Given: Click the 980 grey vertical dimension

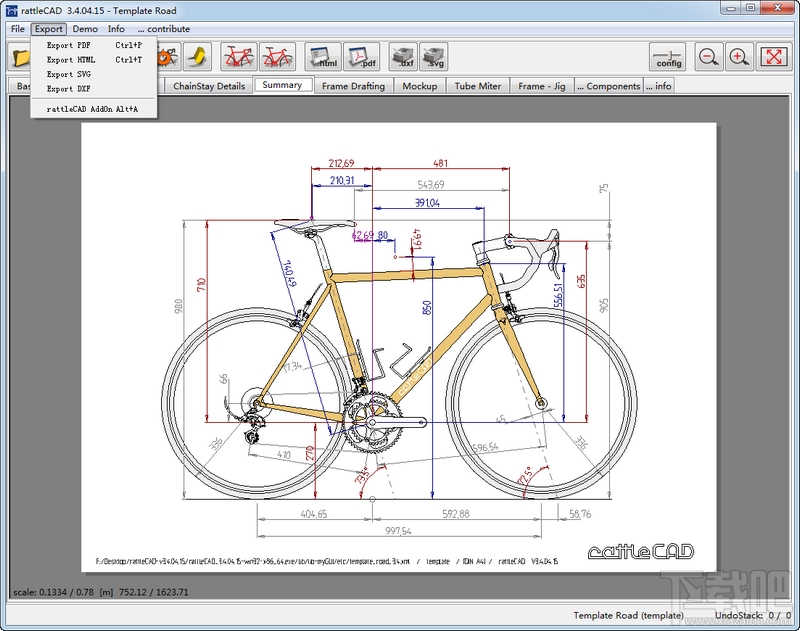Looking at the screenshot, I should click(179, 306).
